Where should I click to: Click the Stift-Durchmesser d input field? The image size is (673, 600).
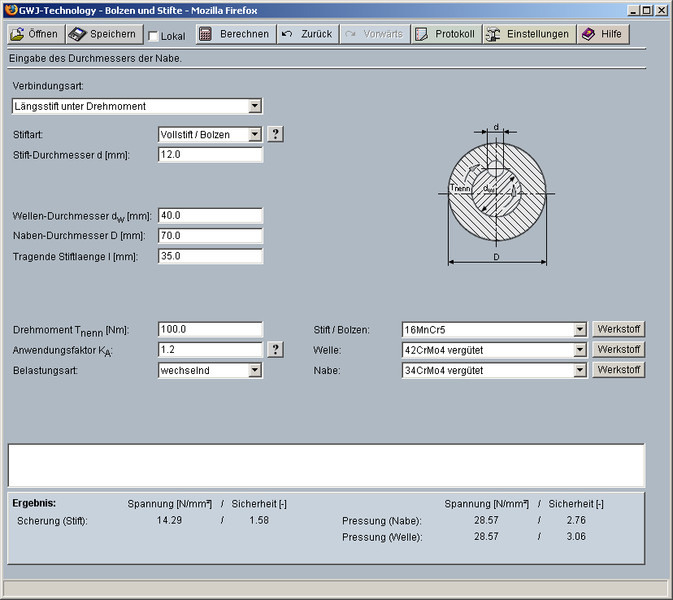click(210, 155)
